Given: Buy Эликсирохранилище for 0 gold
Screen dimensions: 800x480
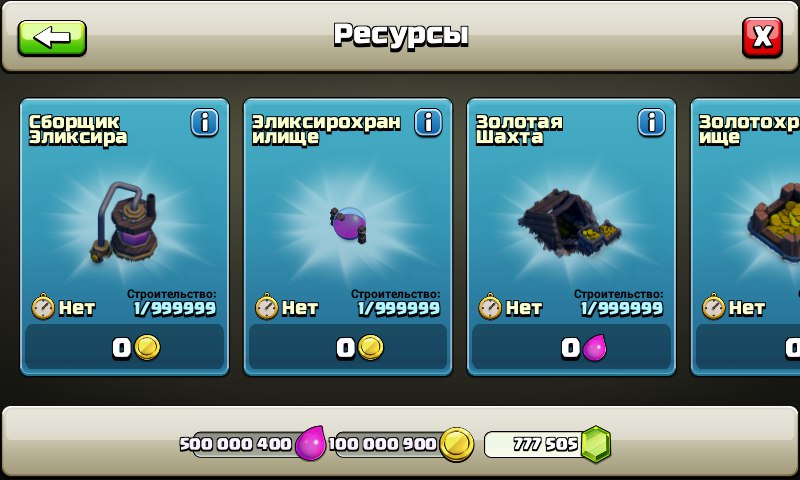Looking at the screenshot, I should pos(348,347).
